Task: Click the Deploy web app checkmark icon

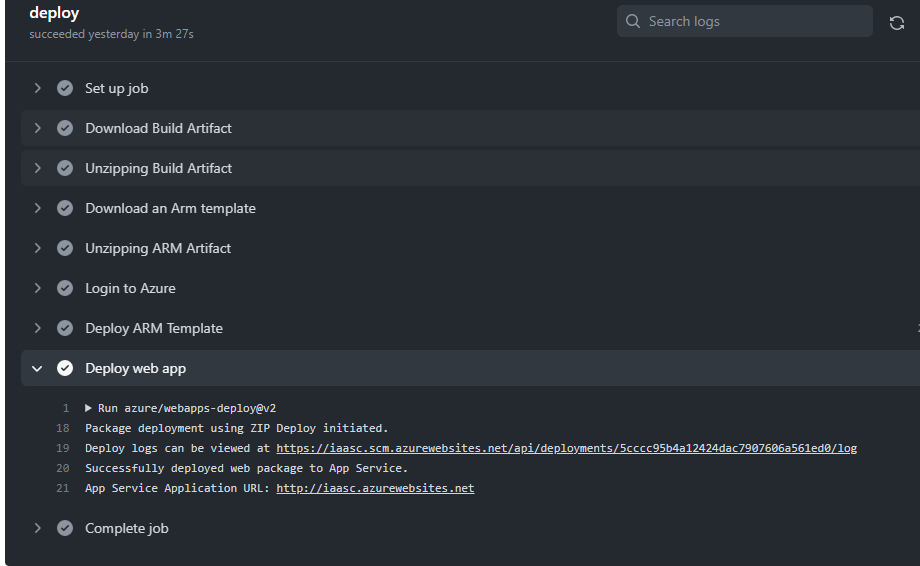Action: tap(65, 368)
